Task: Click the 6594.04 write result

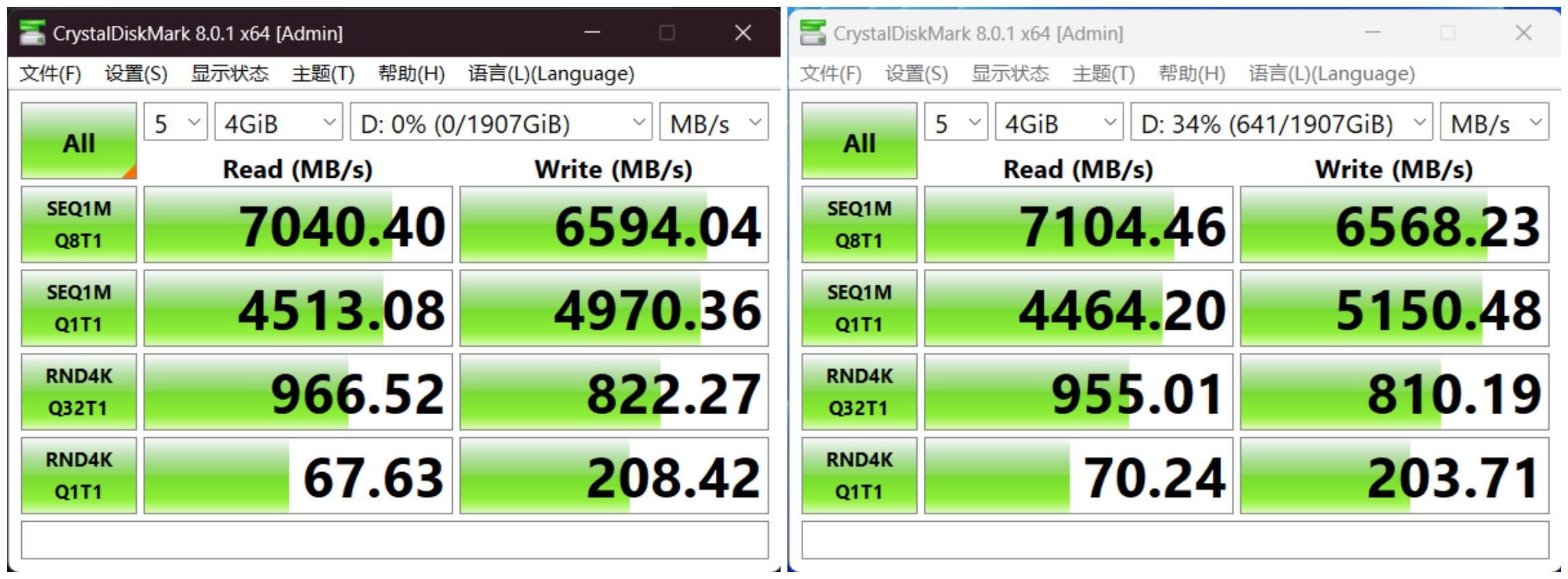Action: click(x=614, y=225)
